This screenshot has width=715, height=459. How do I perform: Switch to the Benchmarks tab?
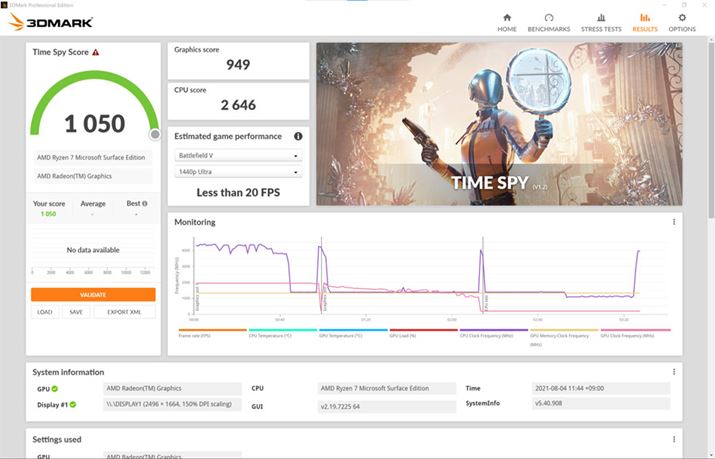(549, 22)
